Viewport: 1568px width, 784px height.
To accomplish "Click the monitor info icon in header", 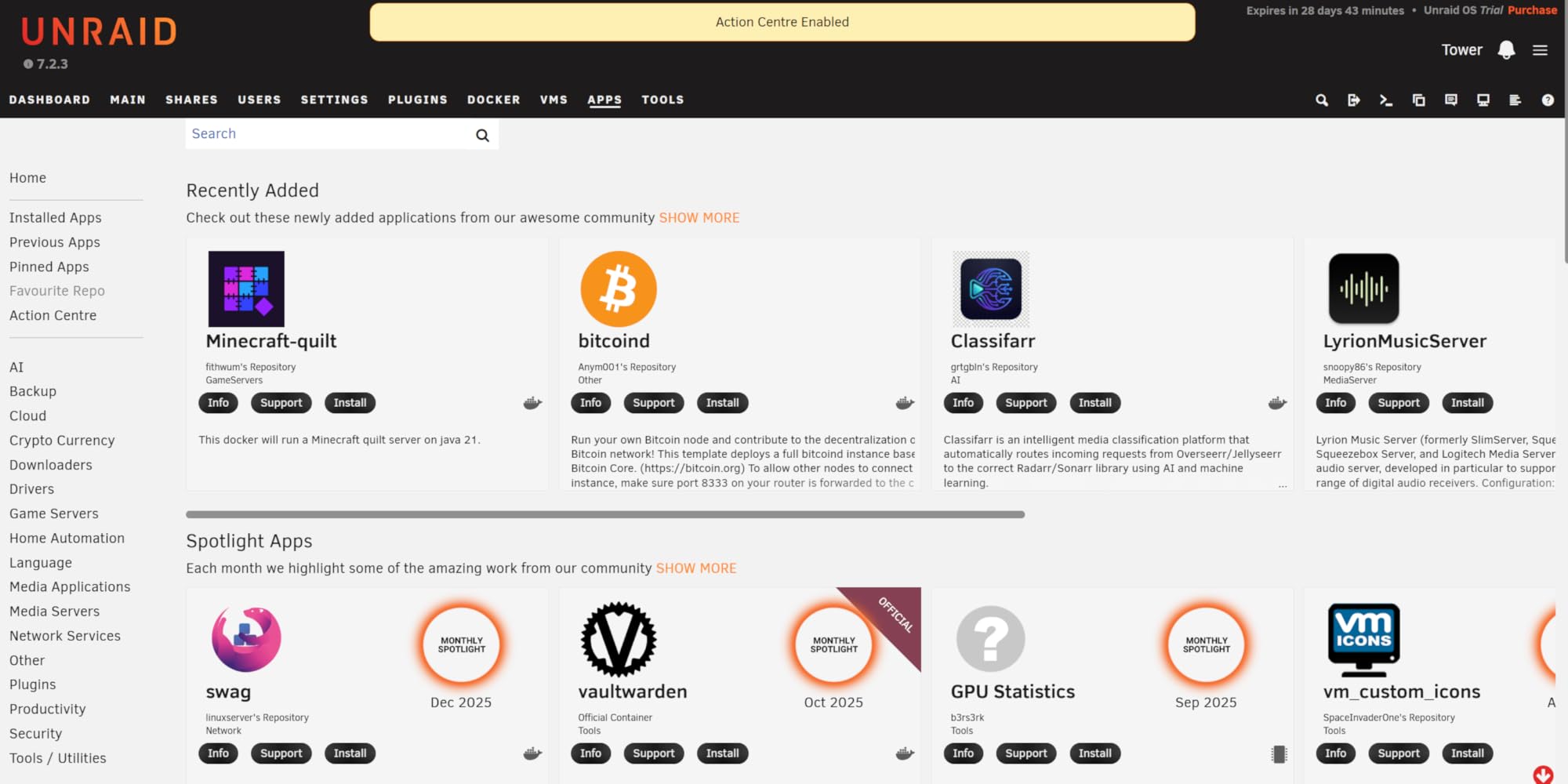I will (x=1483, y=100).
